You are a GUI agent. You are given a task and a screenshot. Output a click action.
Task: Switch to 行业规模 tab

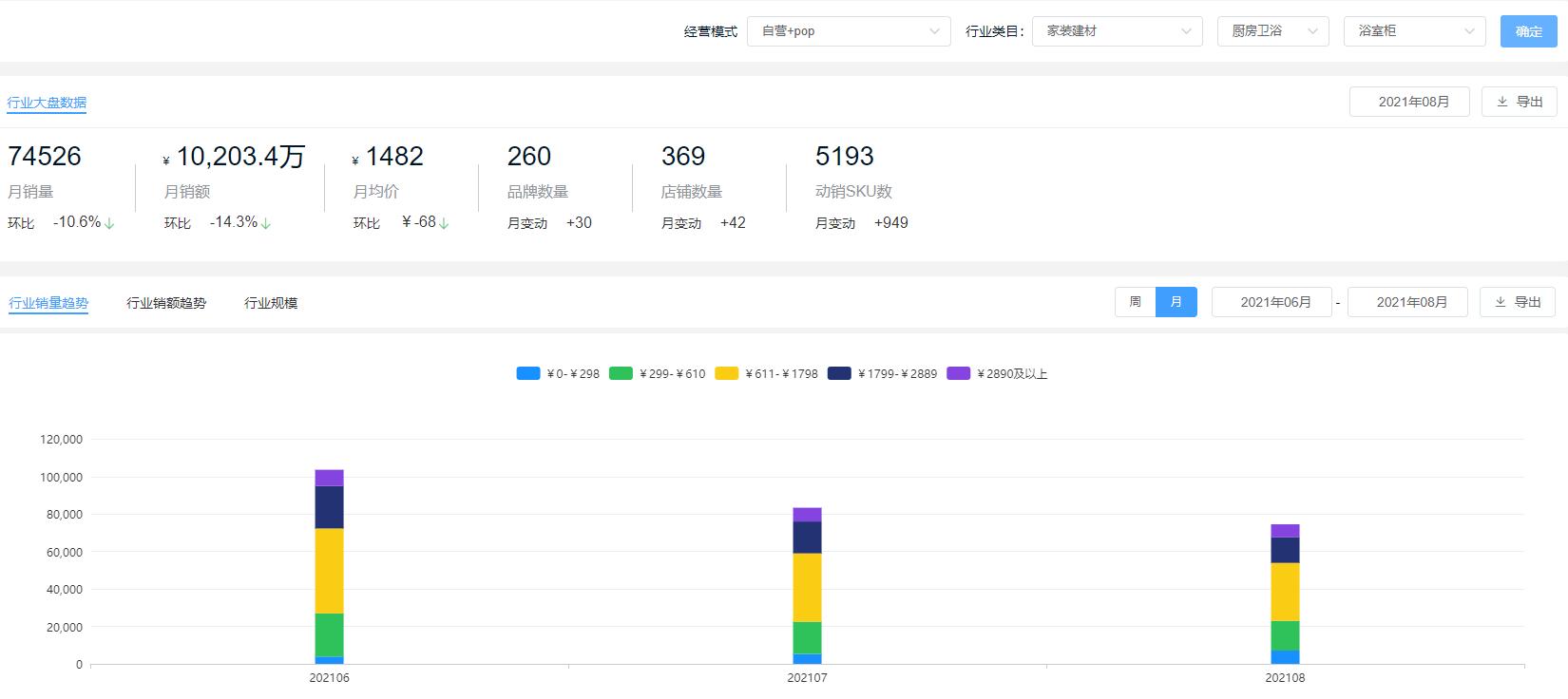[271, 303]
